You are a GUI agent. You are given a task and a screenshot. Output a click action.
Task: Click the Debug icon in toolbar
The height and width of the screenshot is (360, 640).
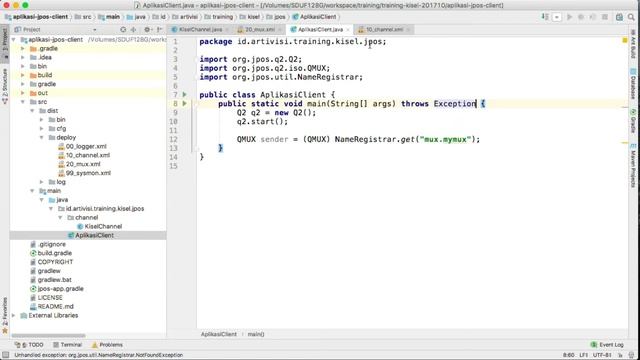coord(581,17)
